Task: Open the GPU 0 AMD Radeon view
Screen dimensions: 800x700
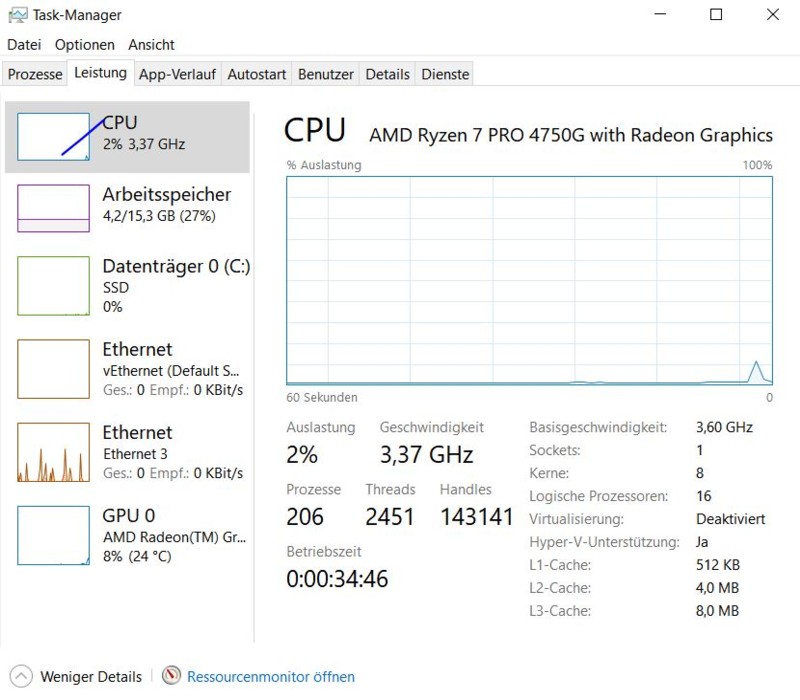Action: point(128,535)
